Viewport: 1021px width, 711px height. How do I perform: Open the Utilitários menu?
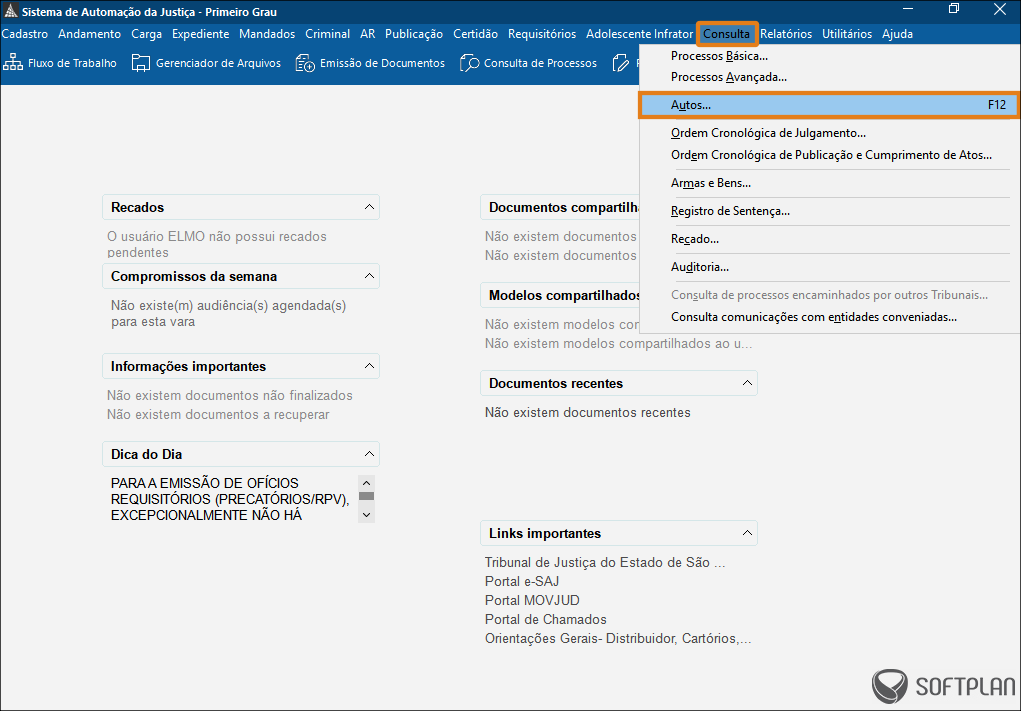(x=846, y=34)
